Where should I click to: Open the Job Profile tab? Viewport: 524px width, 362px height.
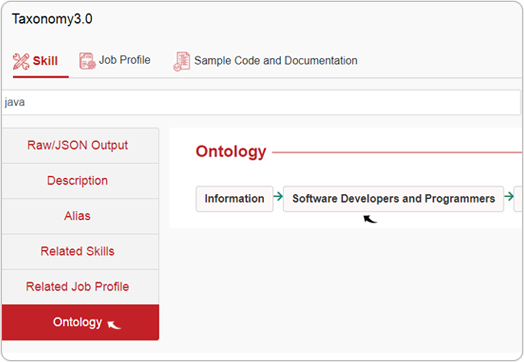click(x=125, y=60)
